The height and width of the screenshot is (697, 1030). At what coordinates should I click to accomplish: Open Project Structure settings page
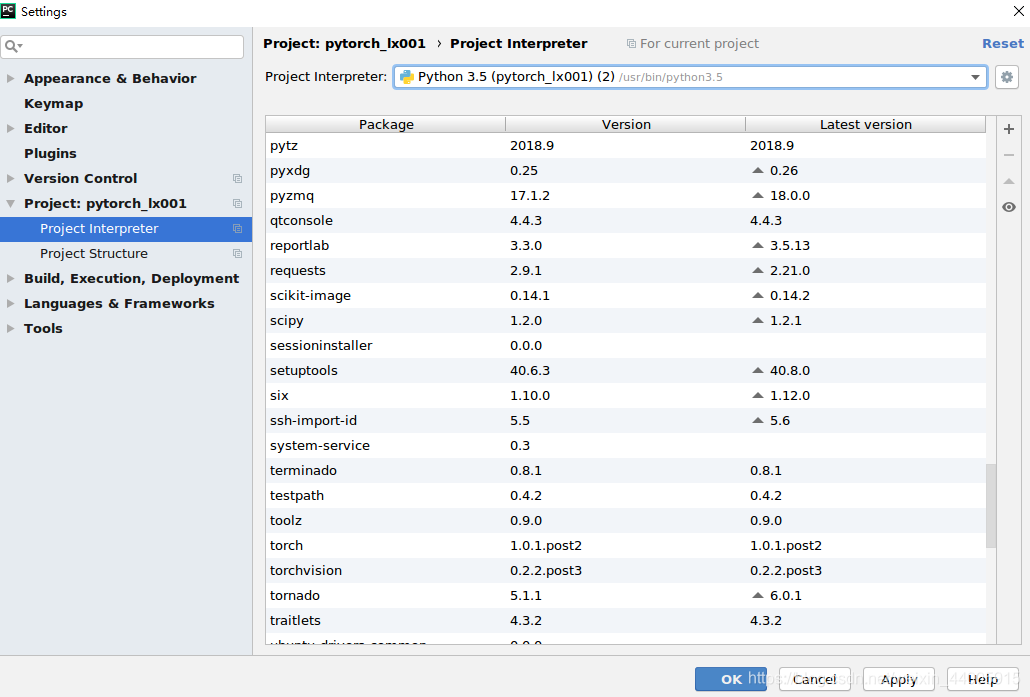[x=94, y=254]
